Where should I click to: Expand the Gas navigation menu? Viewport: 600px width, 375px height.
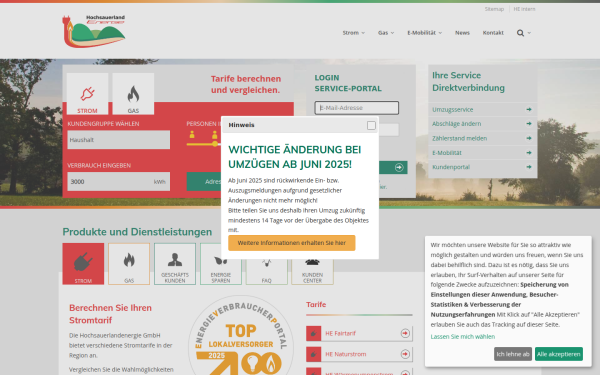(x=386, y=33)
